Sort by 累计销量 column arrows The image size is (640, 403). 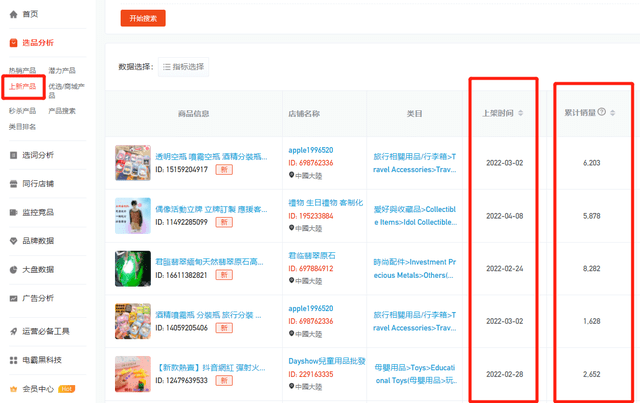pyautogui.click(x=612, y=113)
